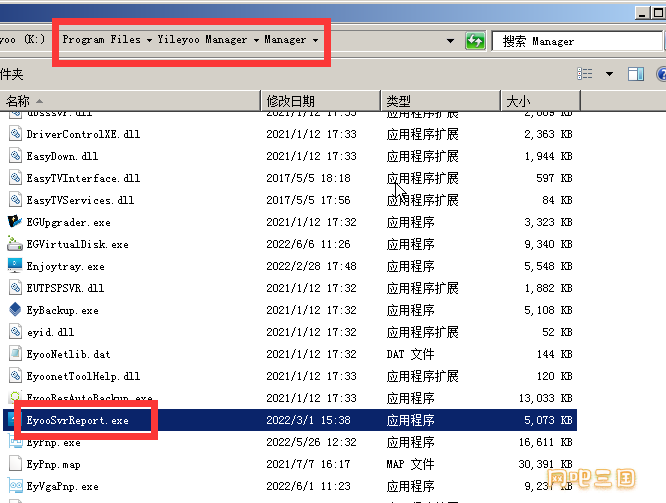Toggle the preview pane icon

point(636,74)
